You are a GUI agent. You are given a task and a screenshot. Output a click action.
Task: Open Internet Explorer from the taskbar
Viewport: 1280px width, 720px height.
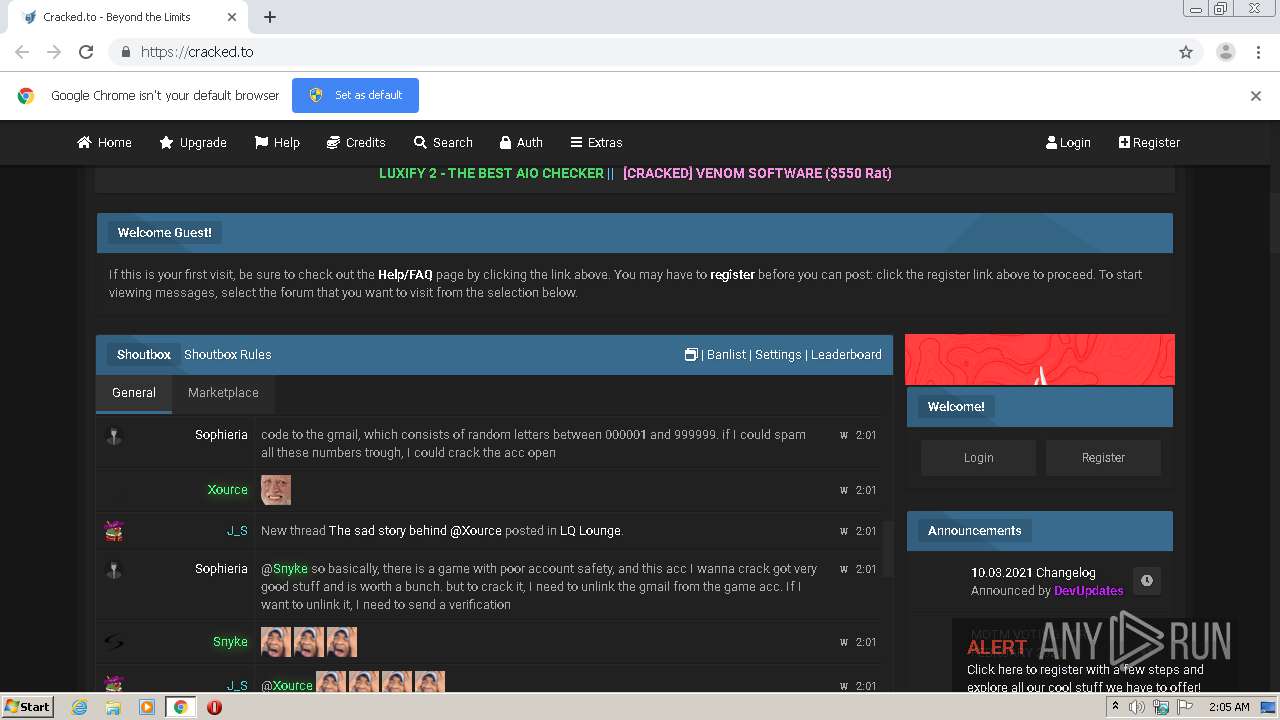click(79, 707)
